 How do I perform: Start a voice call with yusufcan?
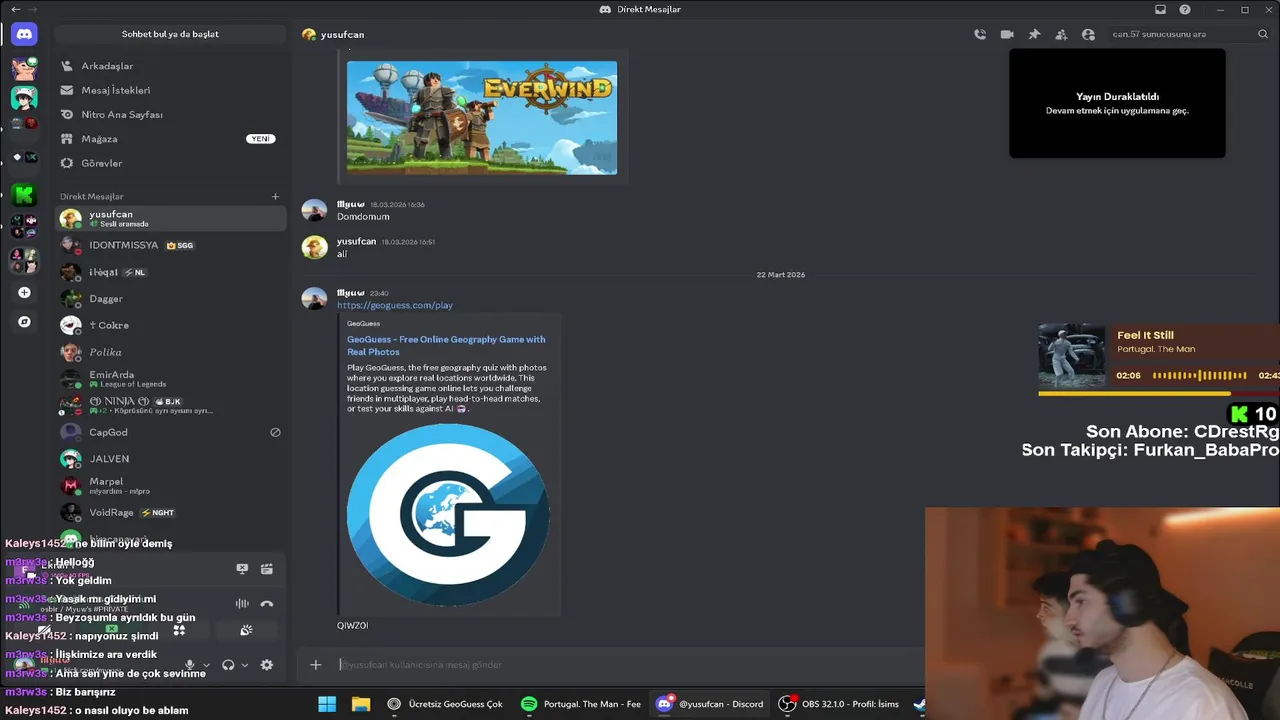coord(980,34)
